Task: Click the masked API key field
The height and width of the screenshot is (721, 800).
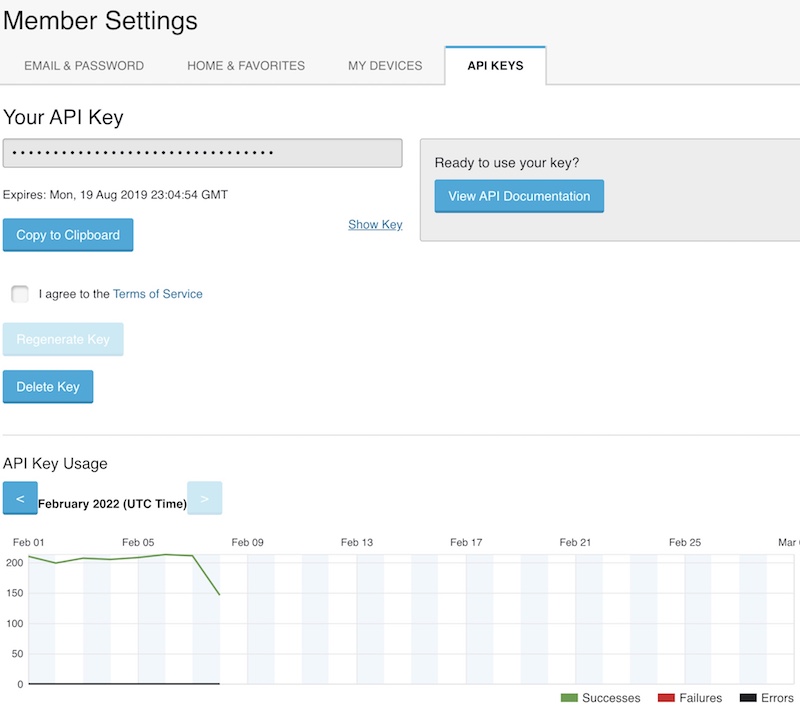Action: [x=202, y=153]
